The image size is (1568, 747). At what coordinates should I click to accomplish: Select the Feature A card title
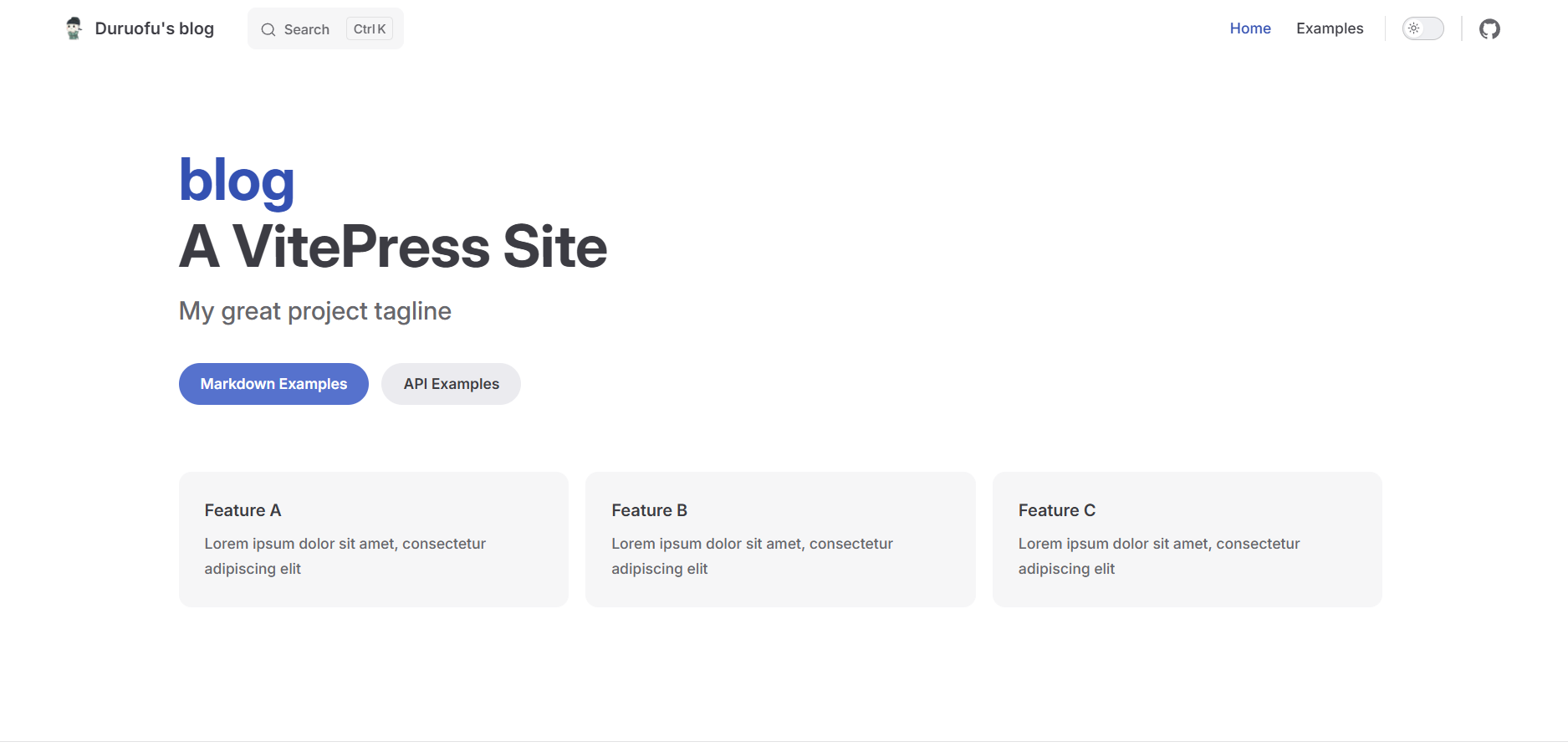pos(243,510)
